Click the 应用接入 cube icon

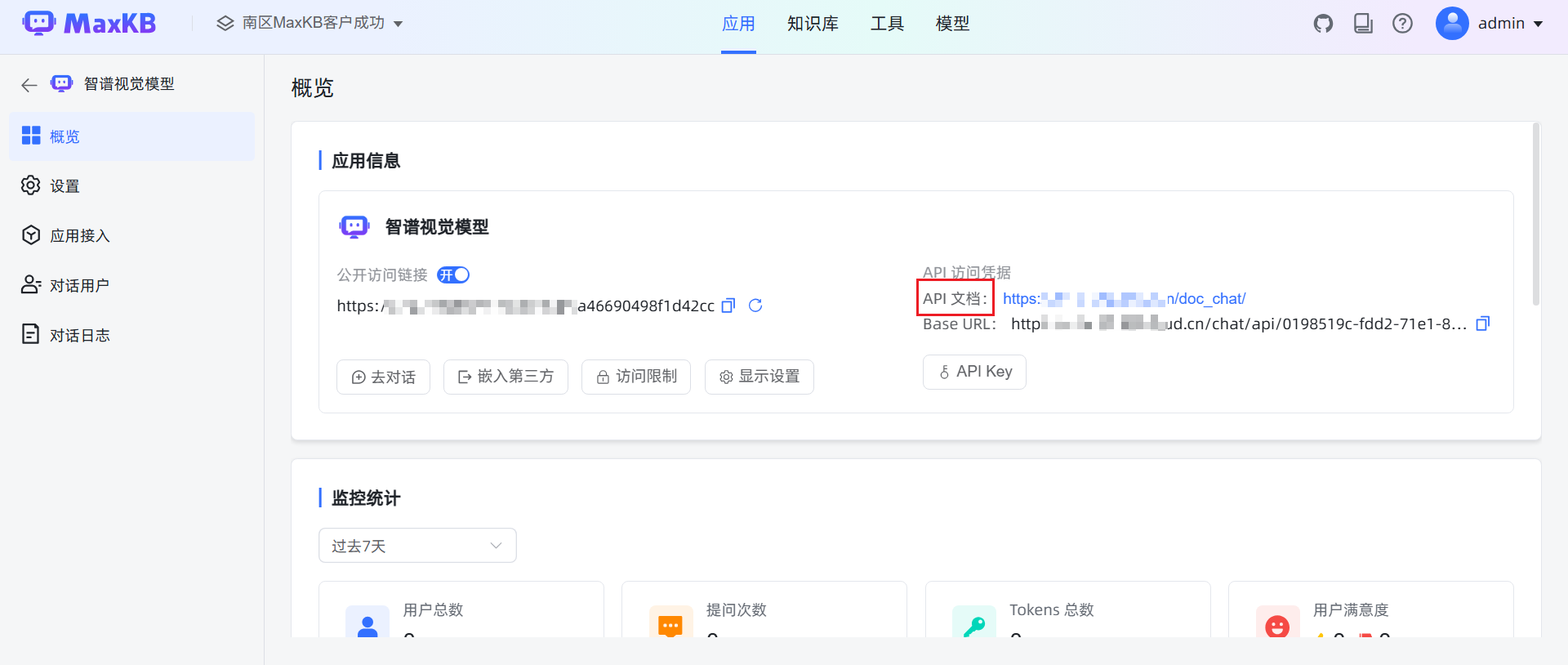click(31, 235)
